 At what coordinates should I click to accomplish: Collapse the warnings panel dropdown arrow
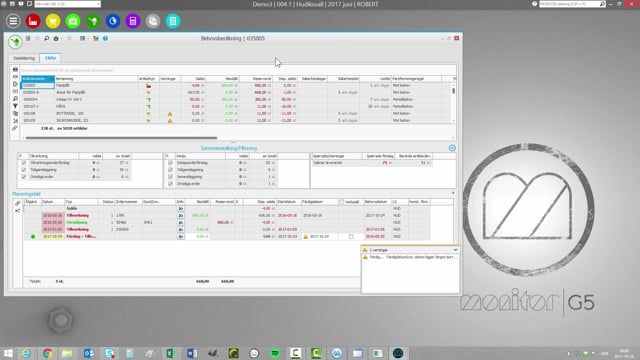pyautogui.click(x=456, y=250)
